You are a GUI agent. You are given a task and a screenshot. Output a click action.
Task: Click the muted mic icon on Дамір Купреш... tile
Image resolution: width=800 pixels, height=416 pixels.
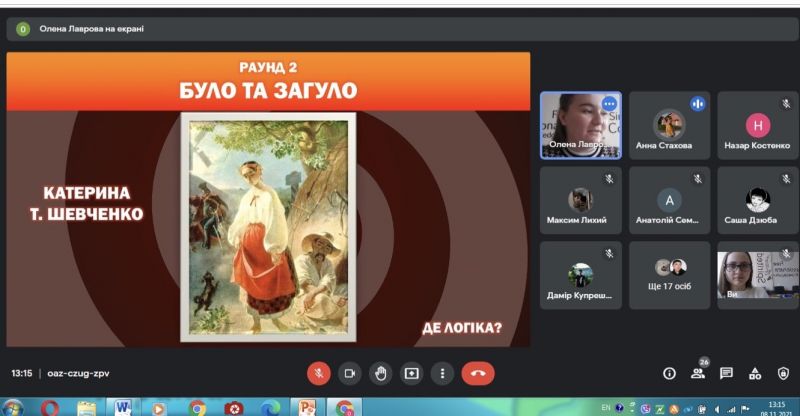pyautogui.click(x=609, y=254)
